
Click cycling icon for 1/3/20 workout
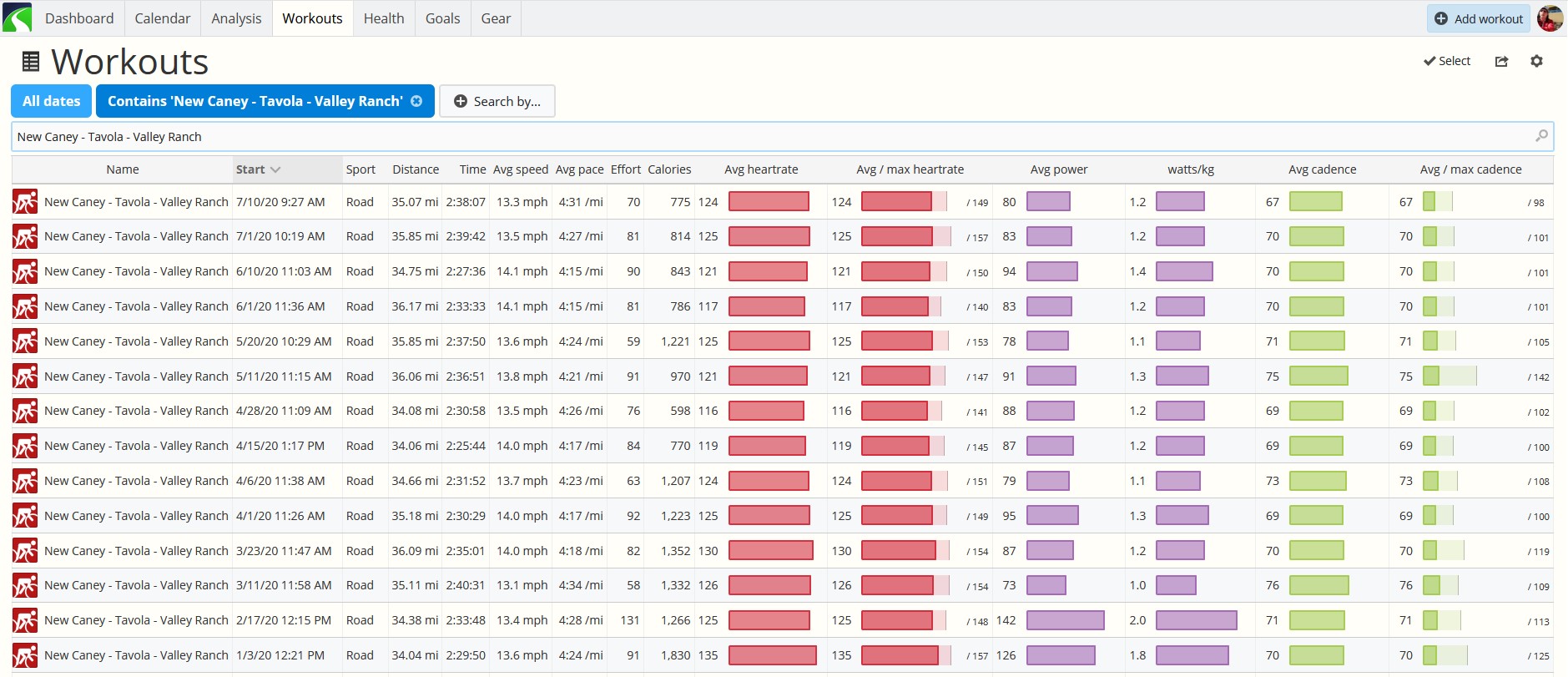click(x=25, y=655)
